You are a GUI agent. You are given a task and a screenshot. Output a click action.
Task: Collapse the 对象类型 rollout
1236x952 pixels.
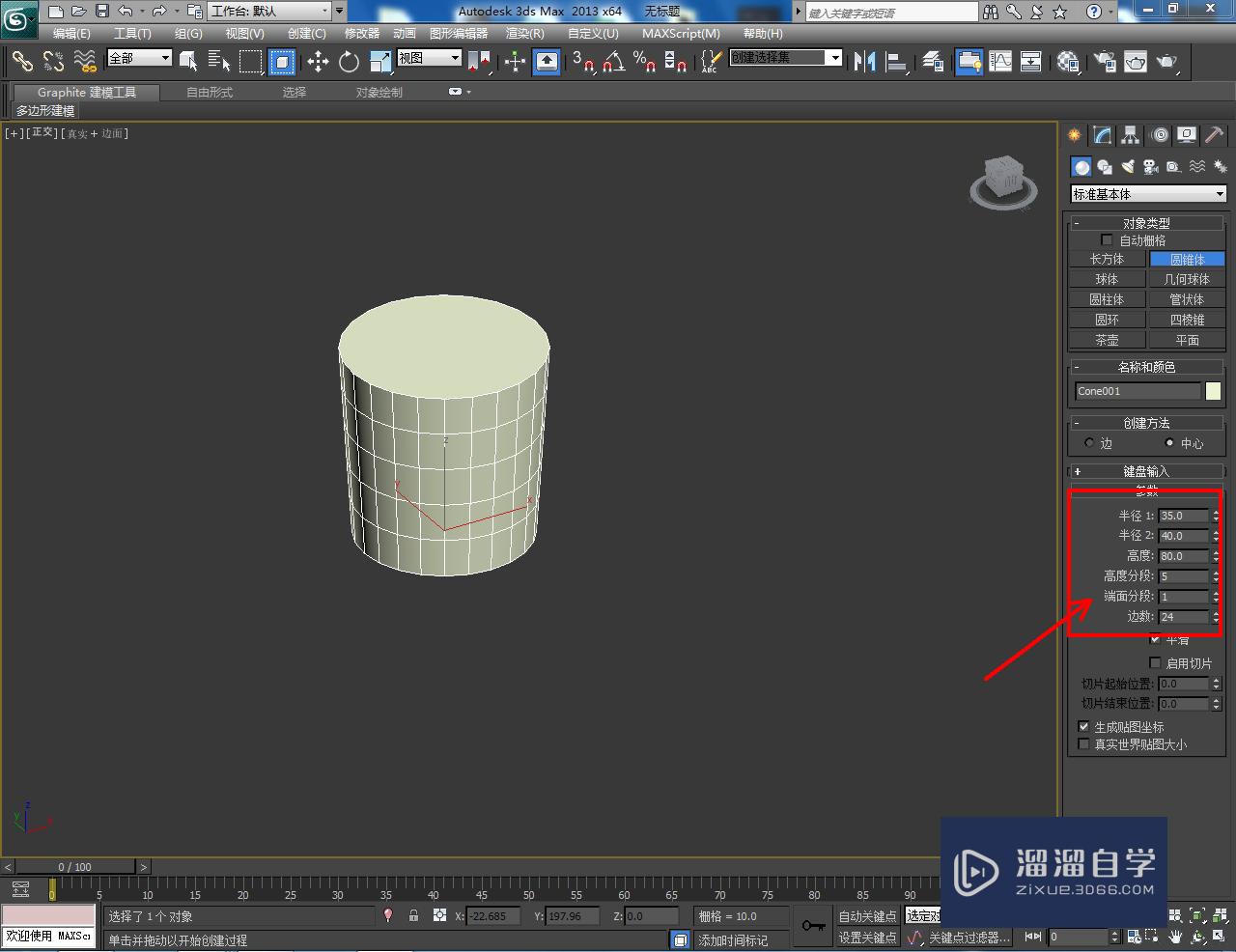pos(1146,223)
